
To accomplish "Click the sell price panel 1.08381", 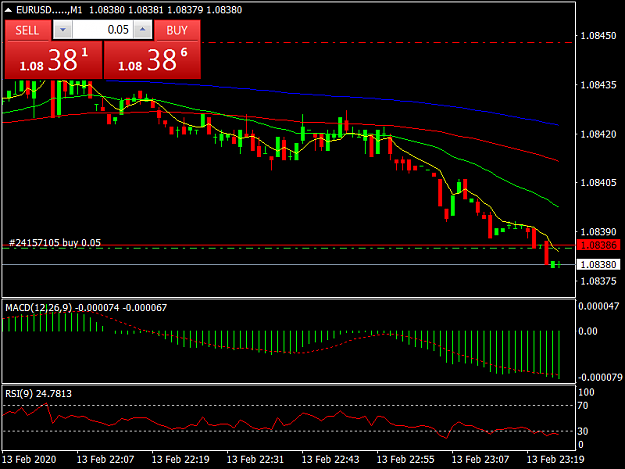I will point(53,60).
